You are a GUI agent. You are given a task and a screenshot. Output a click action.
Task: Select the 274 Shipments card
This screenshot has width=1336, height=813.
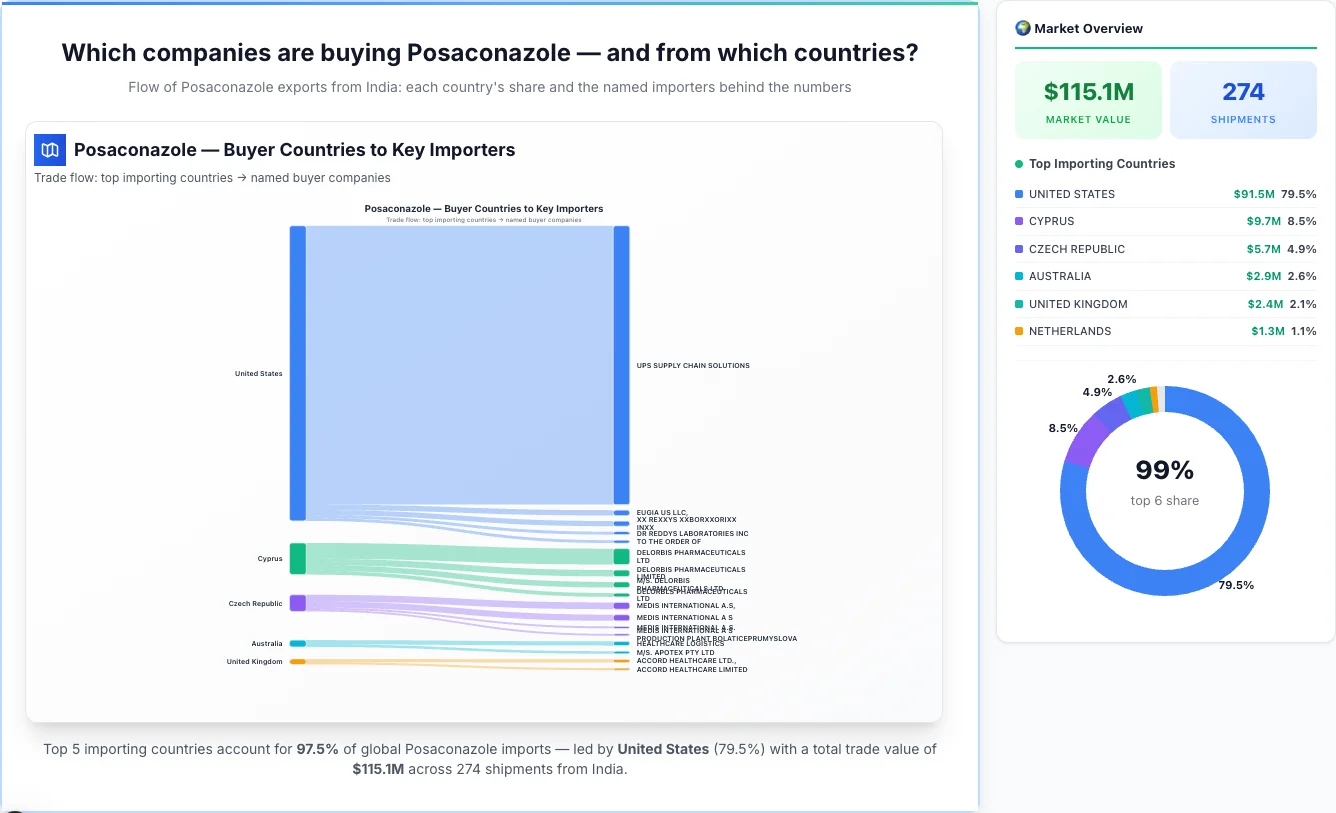pos(1243,99)
